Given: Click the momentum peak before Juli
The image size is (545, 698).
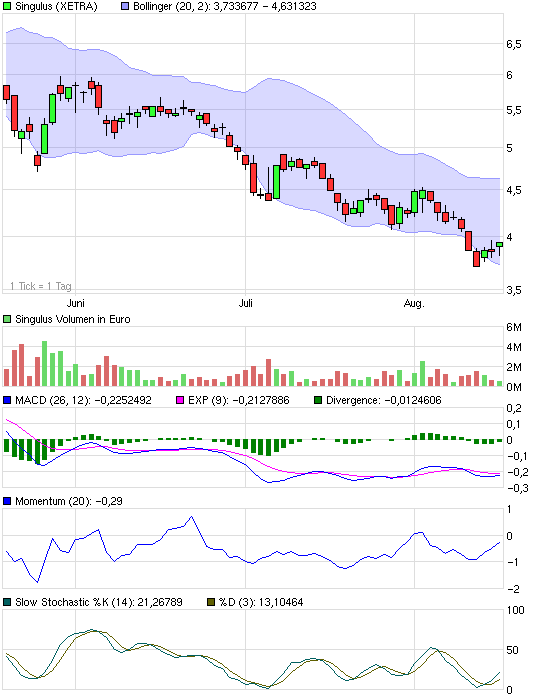Looking at the screenshot, I should pyautogui.click(x=191, y=517).
